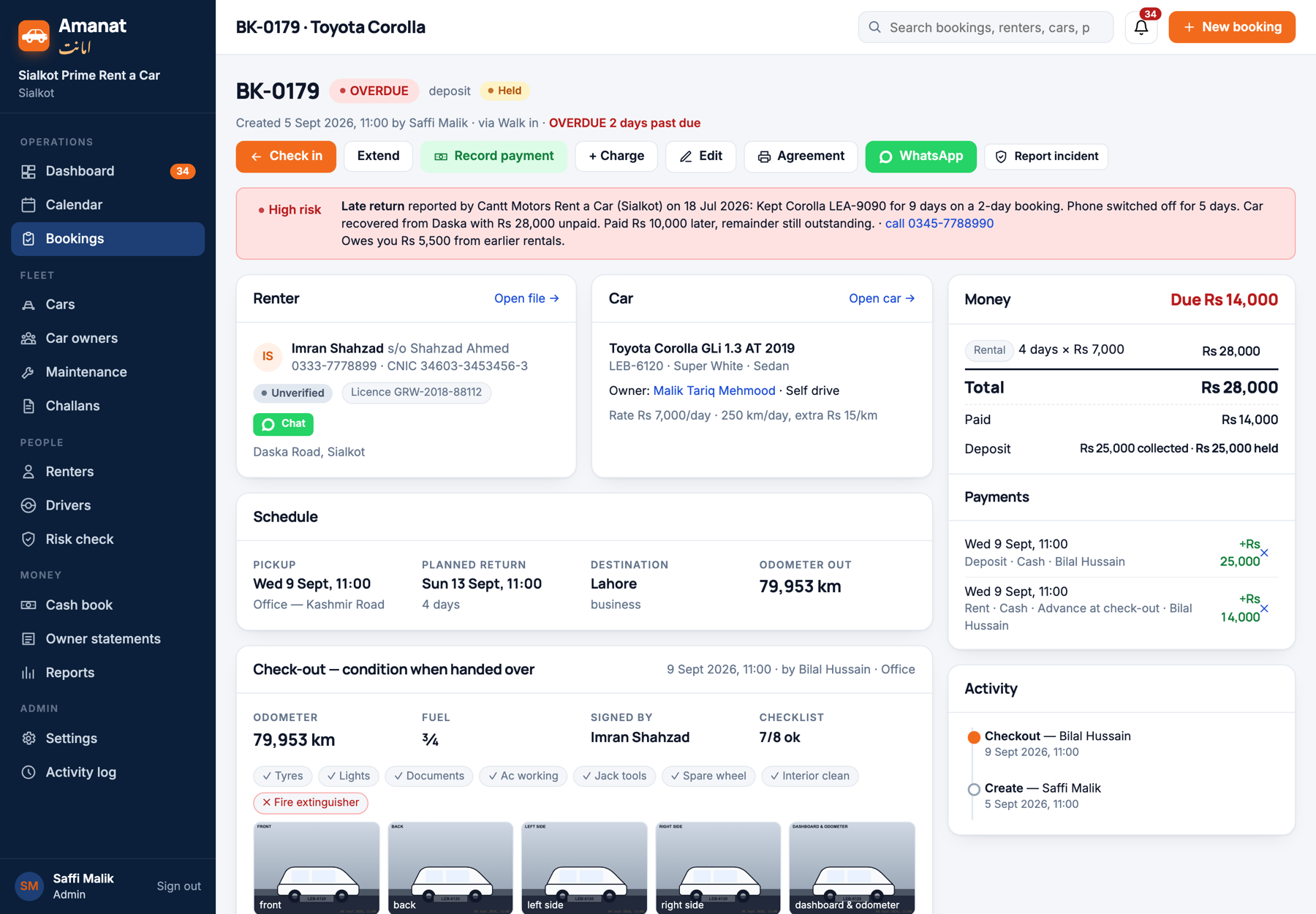Click the Rental line item tag
The height and width of the screenshot is (914, 1316).
coord(988,350)
